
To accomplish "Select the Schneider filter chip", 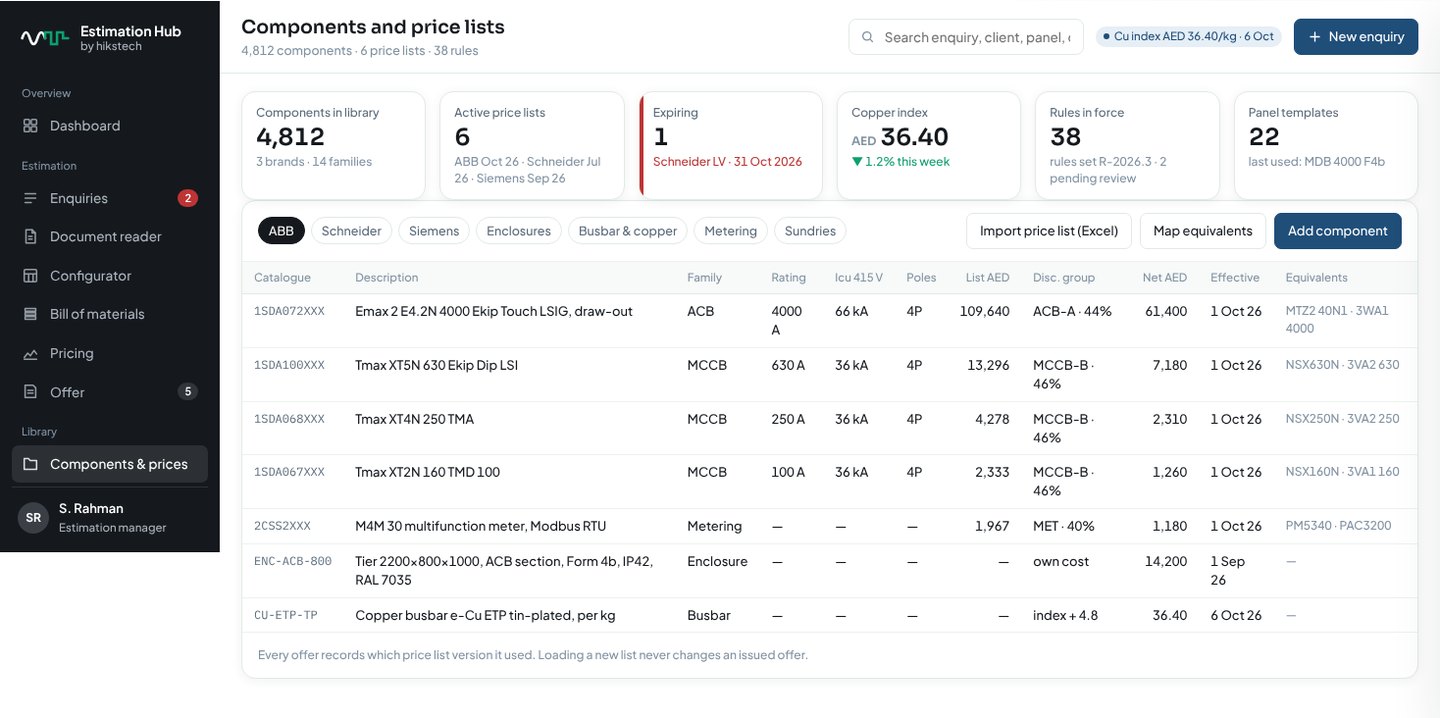I will coord(351,231).
